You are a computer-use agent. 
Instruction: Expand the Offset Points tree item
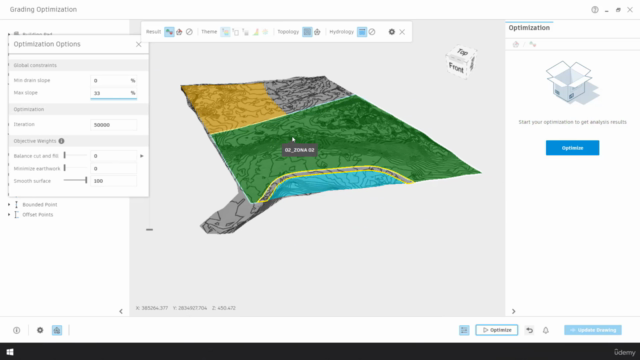pyautogui.click(x=9, y=215)
